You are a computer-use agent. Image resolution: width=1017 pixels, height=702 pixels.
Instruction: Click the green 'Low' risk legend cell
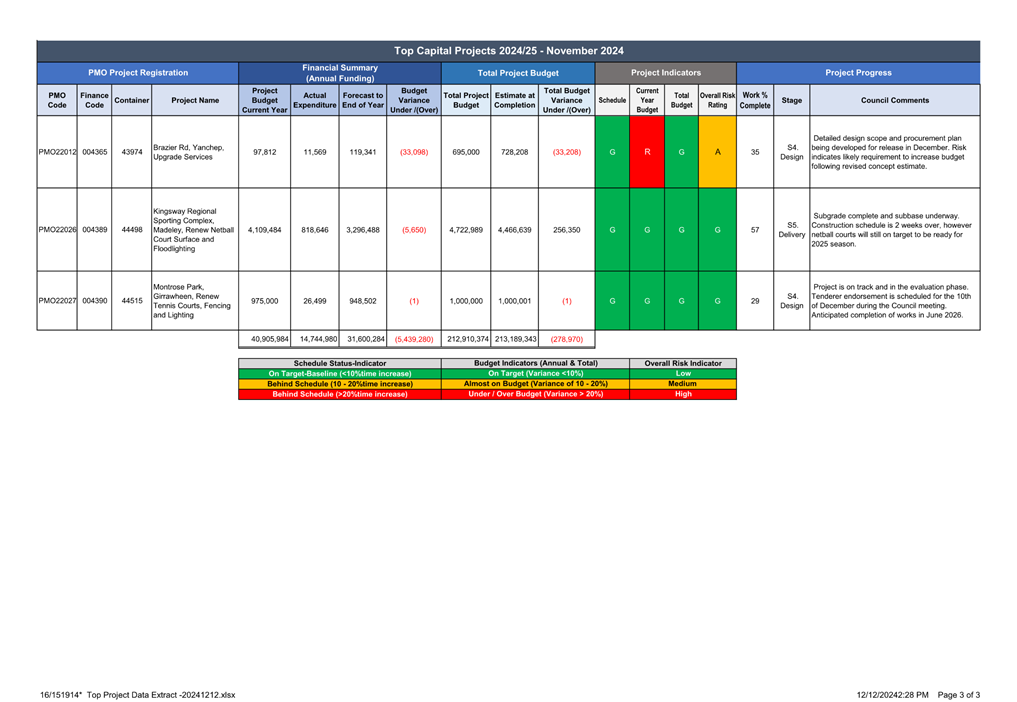pyautogui.click(x=683, y=373)
